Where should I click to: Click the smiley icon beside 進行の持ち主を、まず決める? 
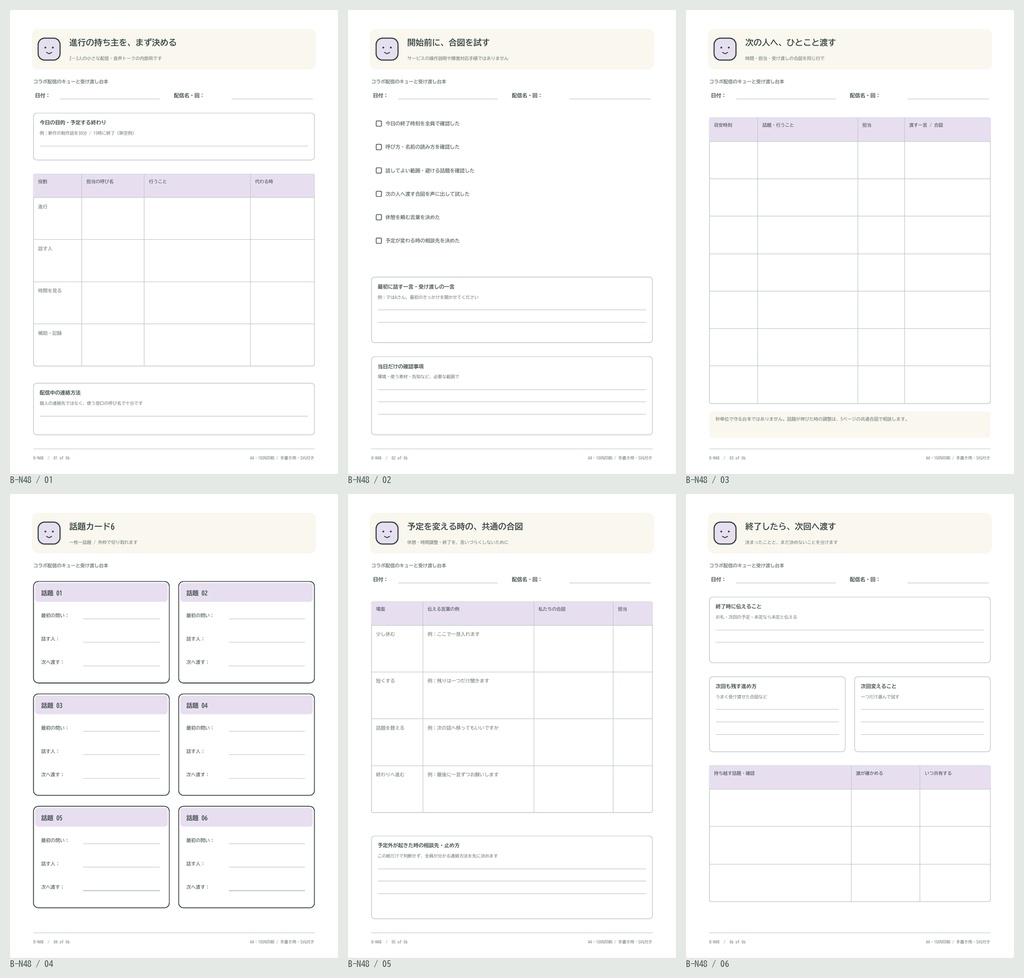49,49
